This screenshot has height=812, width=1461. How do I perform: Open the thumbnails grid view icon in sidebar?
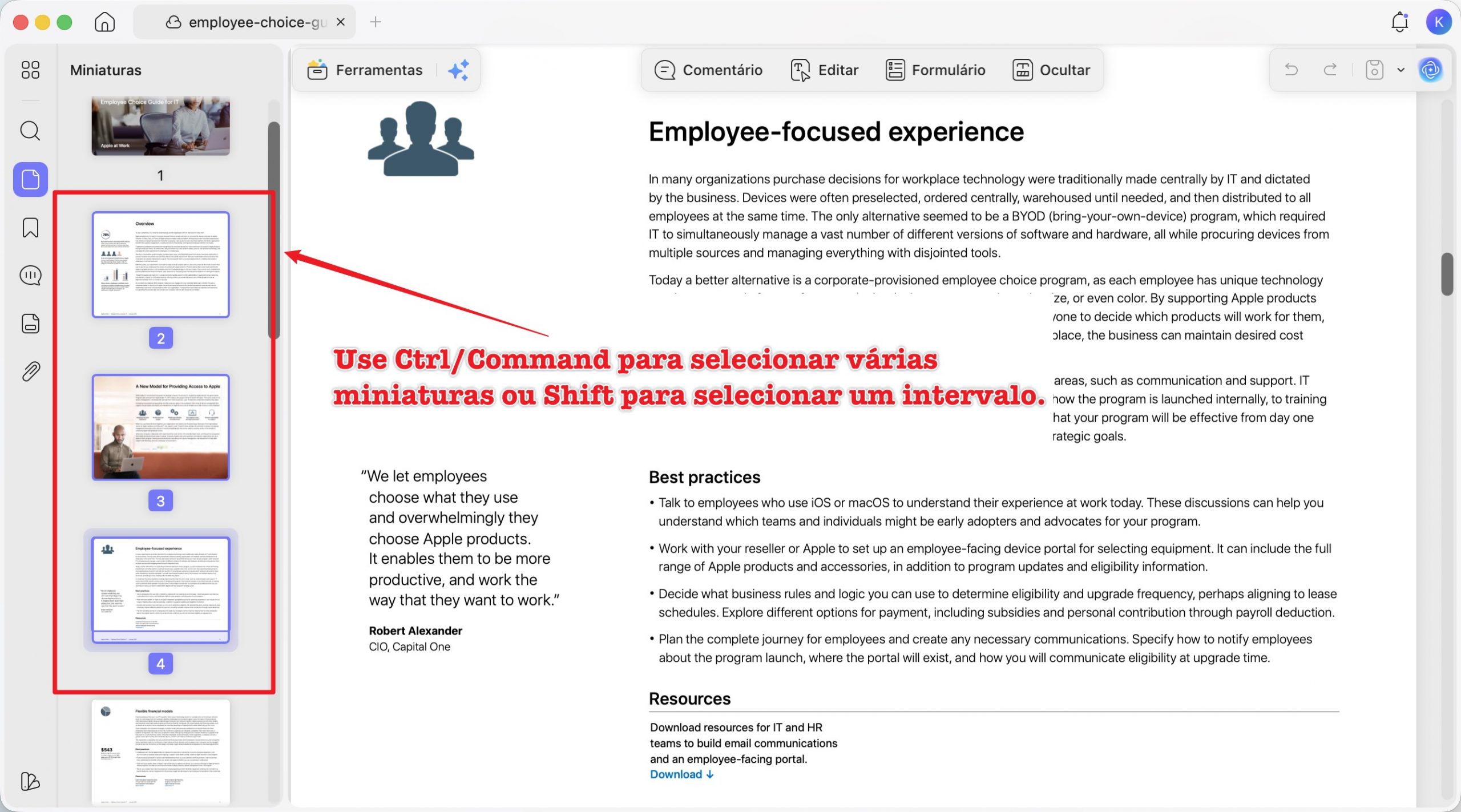point(30,70)
